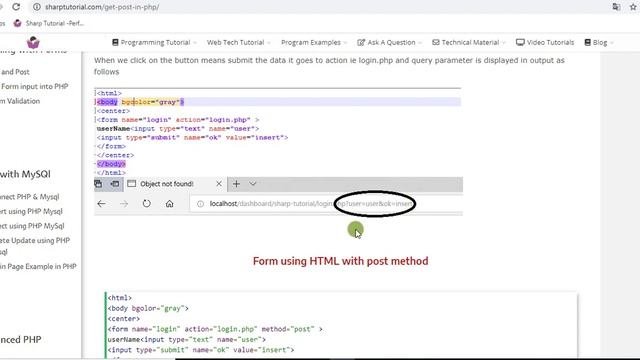Click the book icon beside Blog
The width and height of the screenshot is (640, 360).
[588, 42]
